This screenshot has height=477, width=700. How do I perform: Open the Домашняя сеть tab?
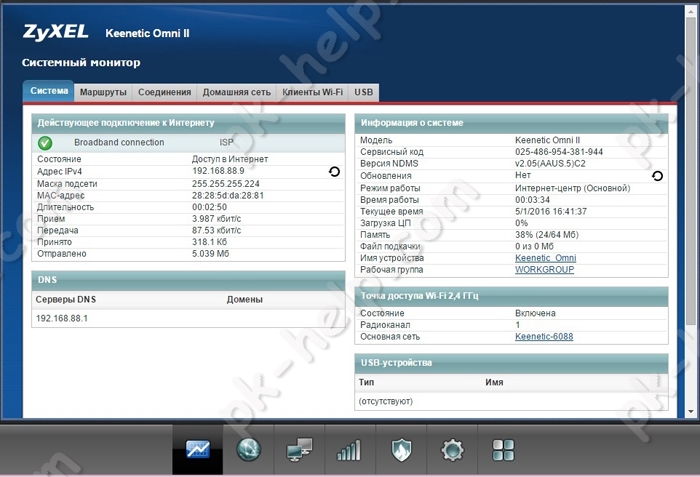coord(237,92)
